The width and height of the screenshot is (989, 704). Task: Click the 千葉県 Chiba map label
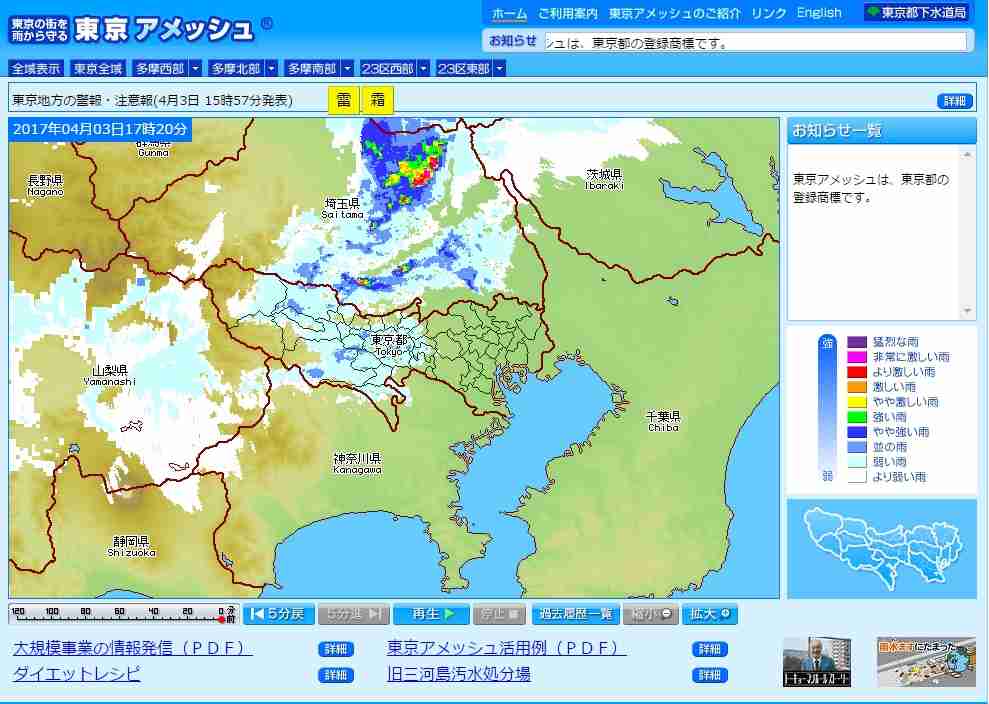[x=663, y=421]
